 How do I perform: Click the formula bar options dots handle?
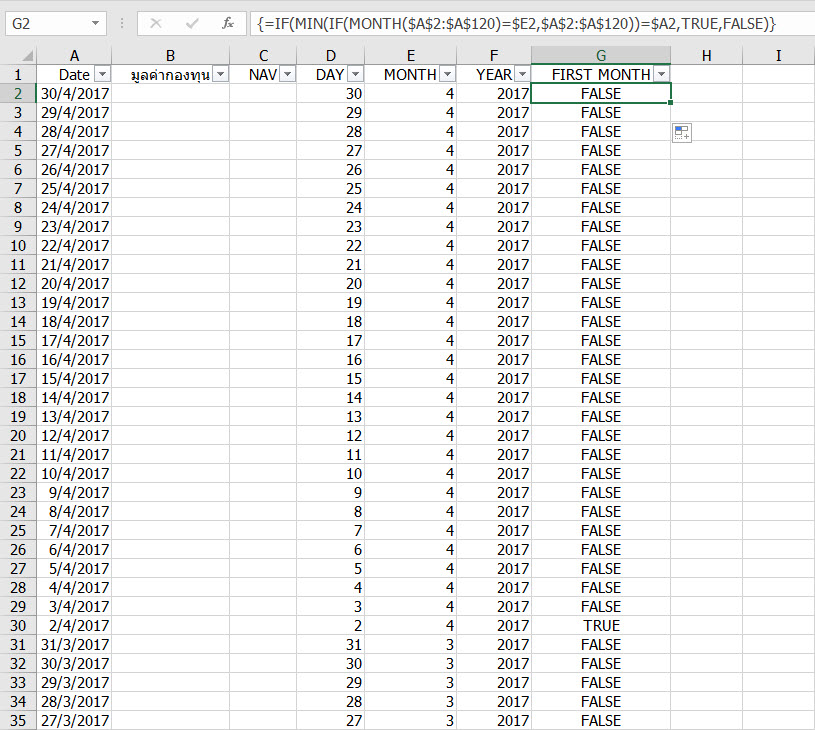point(122,23)
